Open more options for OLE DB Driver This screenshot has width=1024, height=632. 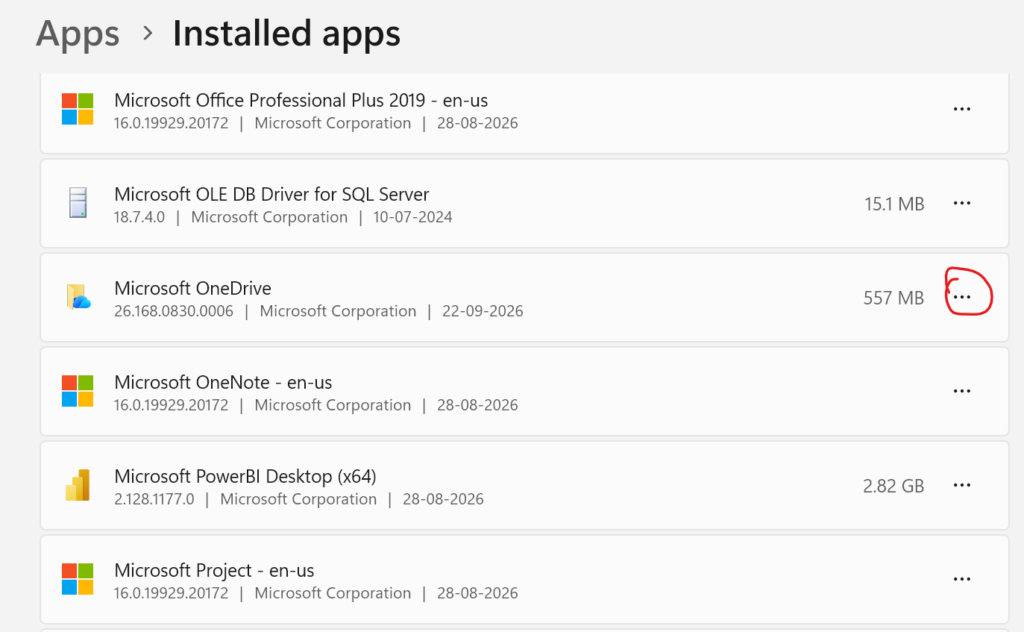pyautogui.click(x=961, y=203)
